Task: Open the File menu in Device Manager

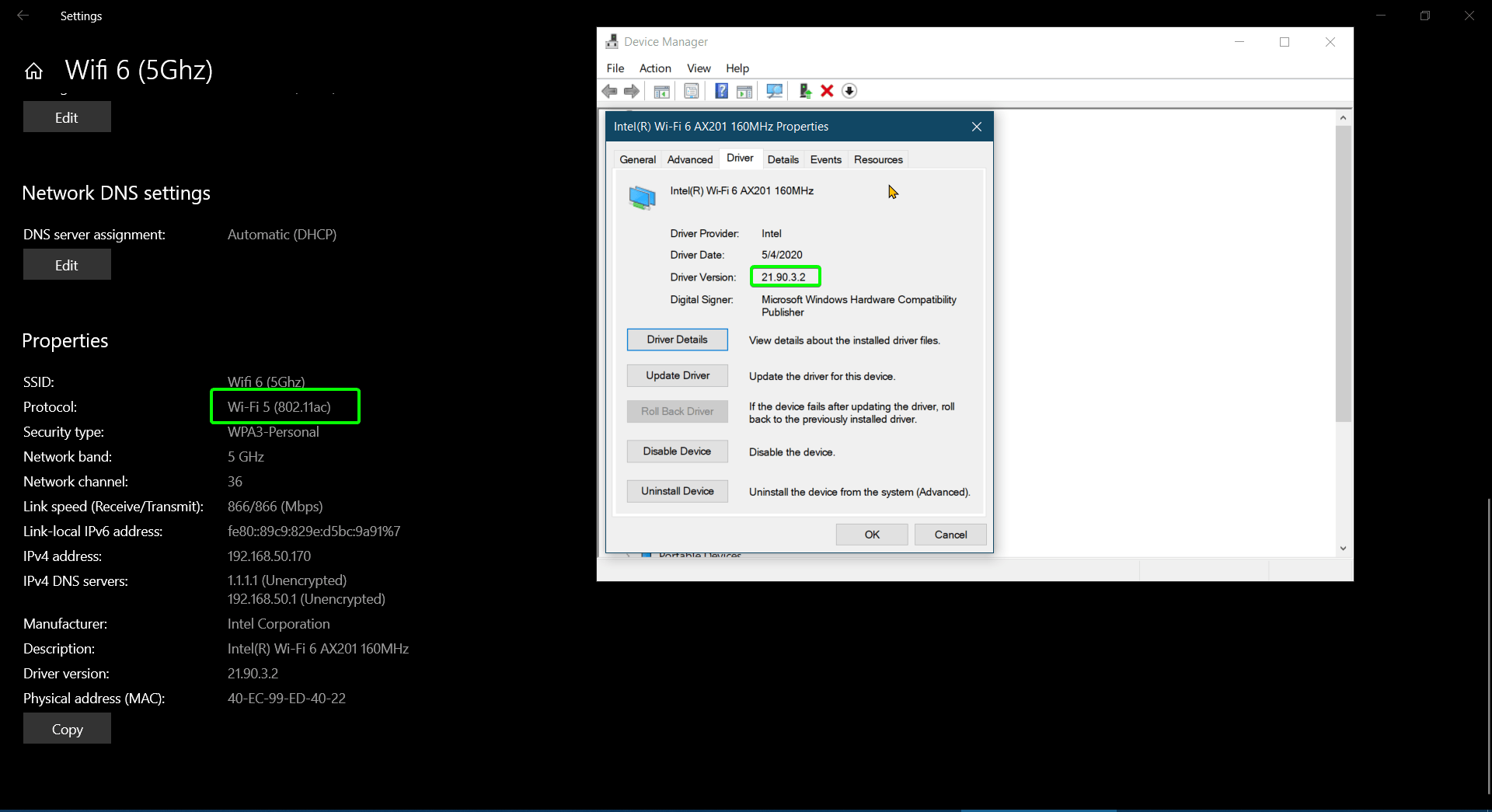Action: point(615,68)
